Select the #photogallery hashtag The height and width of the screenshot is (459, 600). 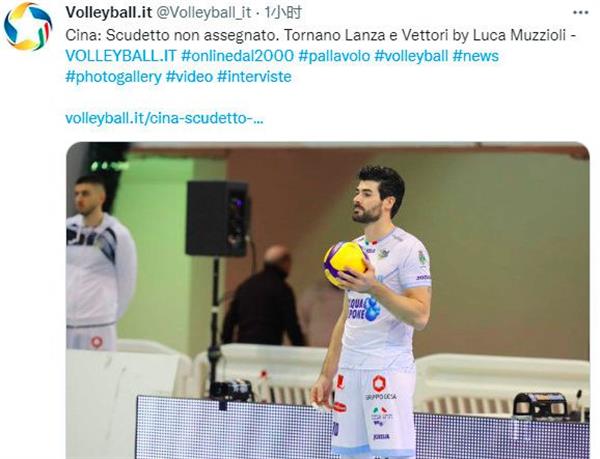click(x=114, y=76)
